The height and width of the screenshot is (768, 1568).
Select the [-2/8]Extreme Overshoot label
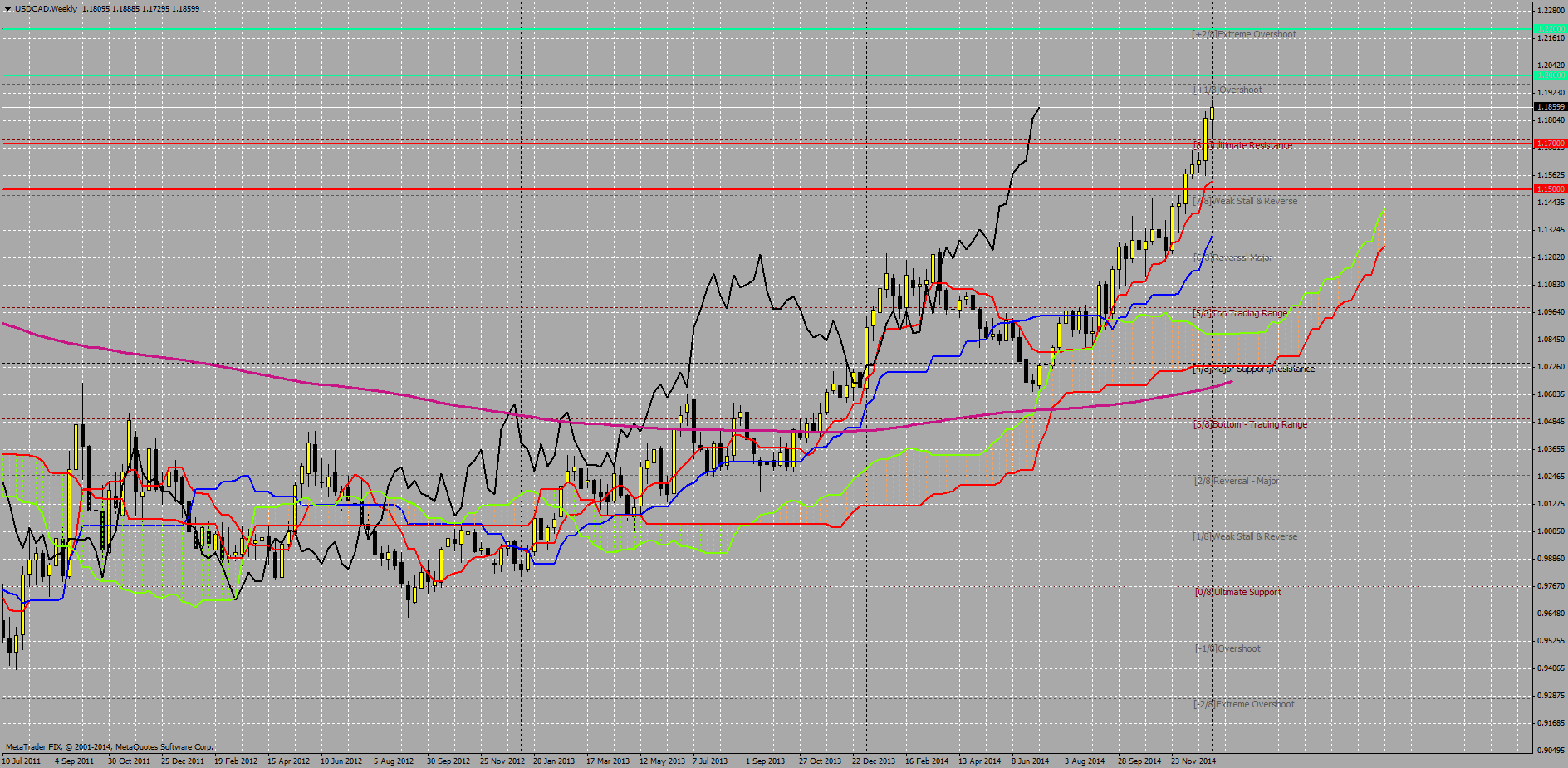(1244, 704)
